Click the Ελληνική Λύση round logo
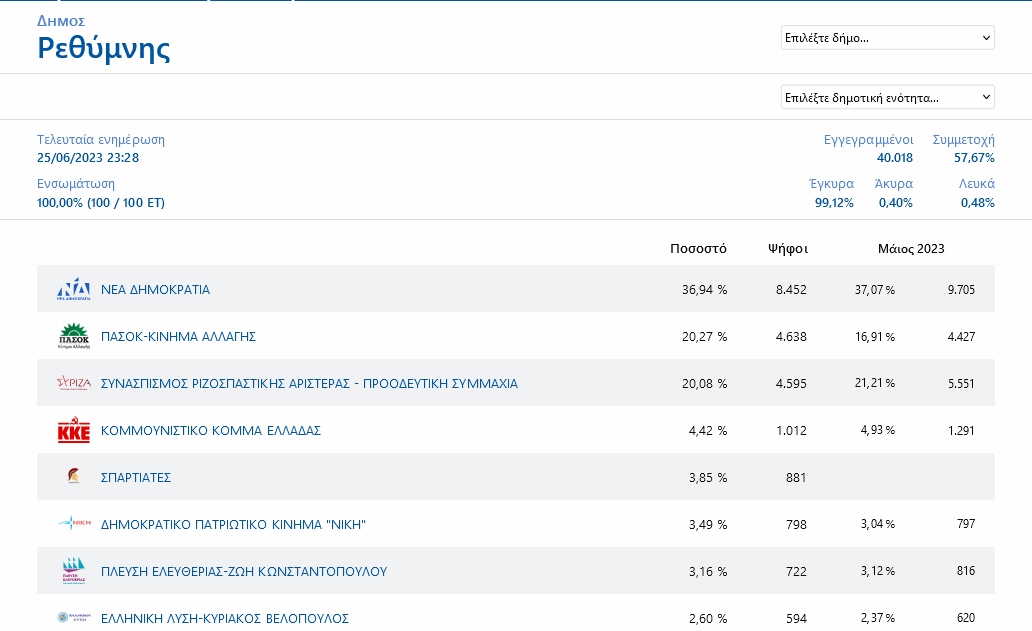Viewport: 1032px width, 631px height. pos(74,618)
